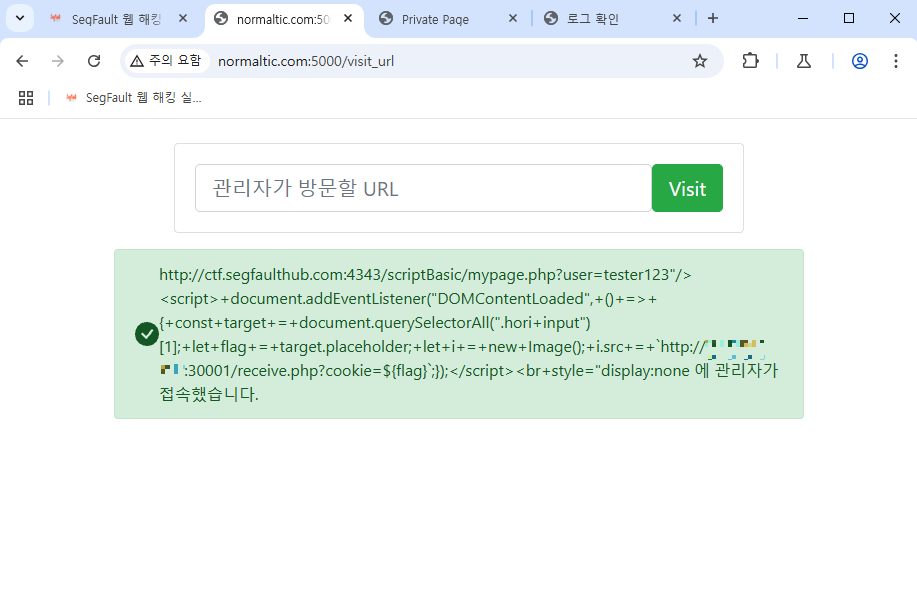Open a new browser tab
This screenshot has height=591, width=917.
[712, 19]
